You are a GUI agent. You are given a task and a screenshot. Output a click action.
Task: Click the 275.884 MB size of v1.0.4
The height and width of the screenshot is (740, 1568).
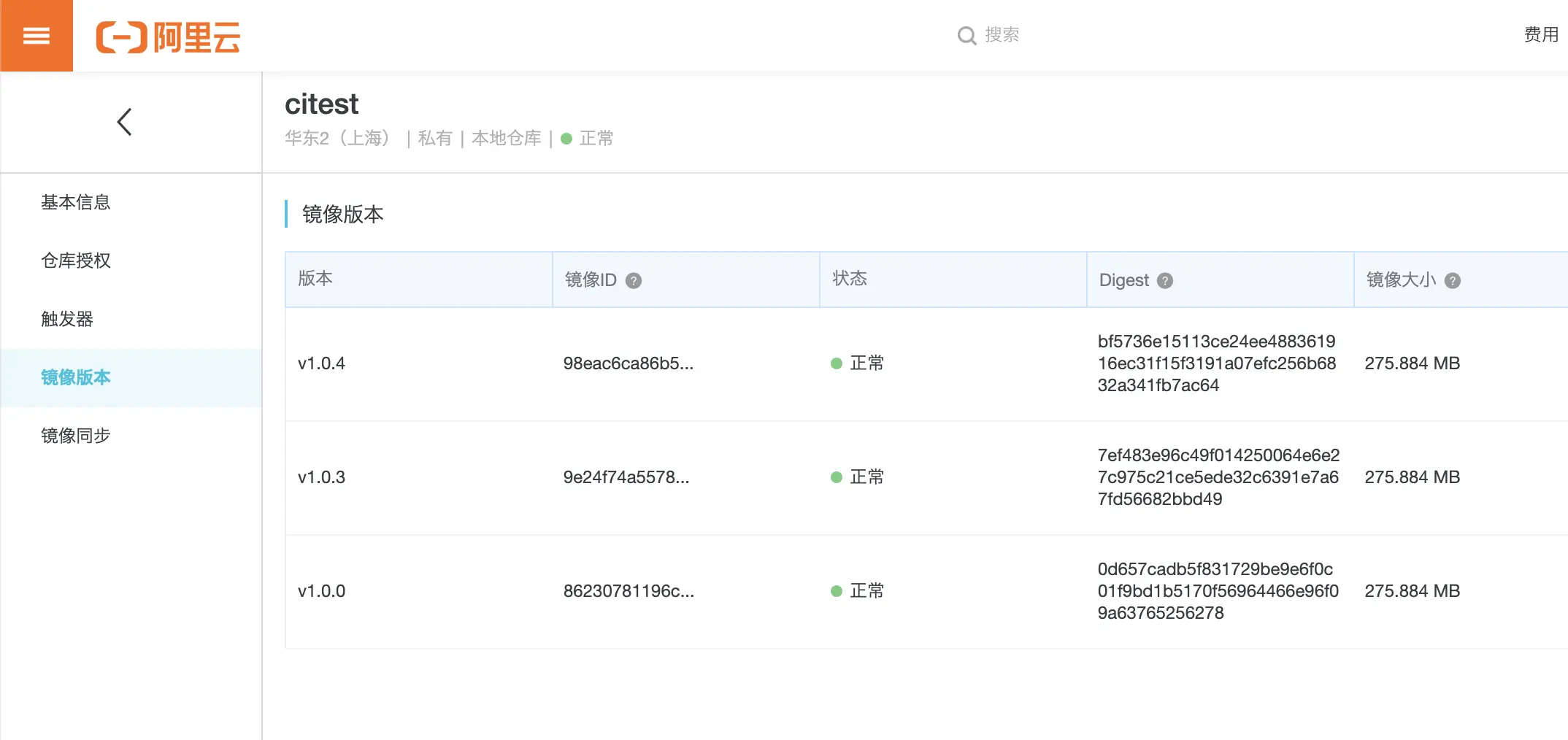1413,363
